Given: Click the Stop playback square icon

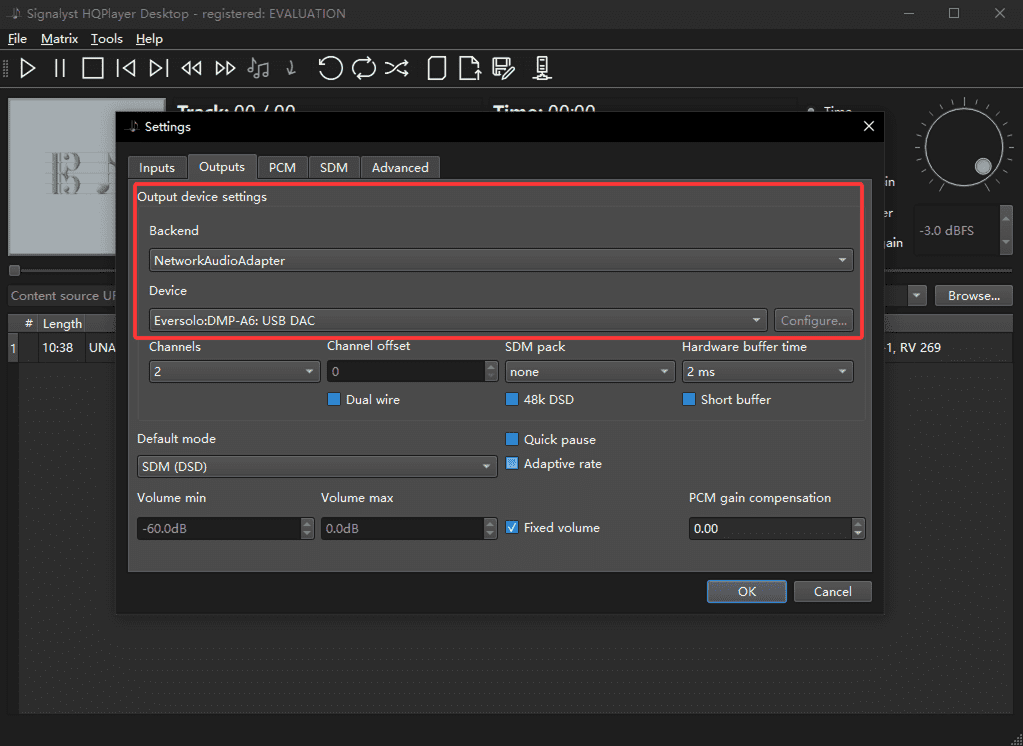Looking at the screenshot, I should (x=93, y=68).
